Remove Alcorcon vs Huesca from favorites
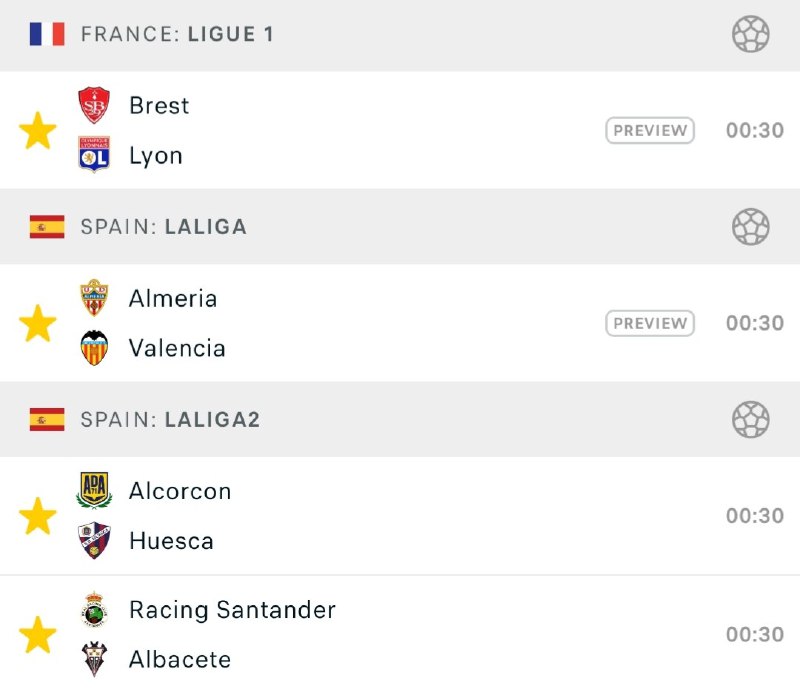Viewport: 800px width, 692px height. [38, 516]
